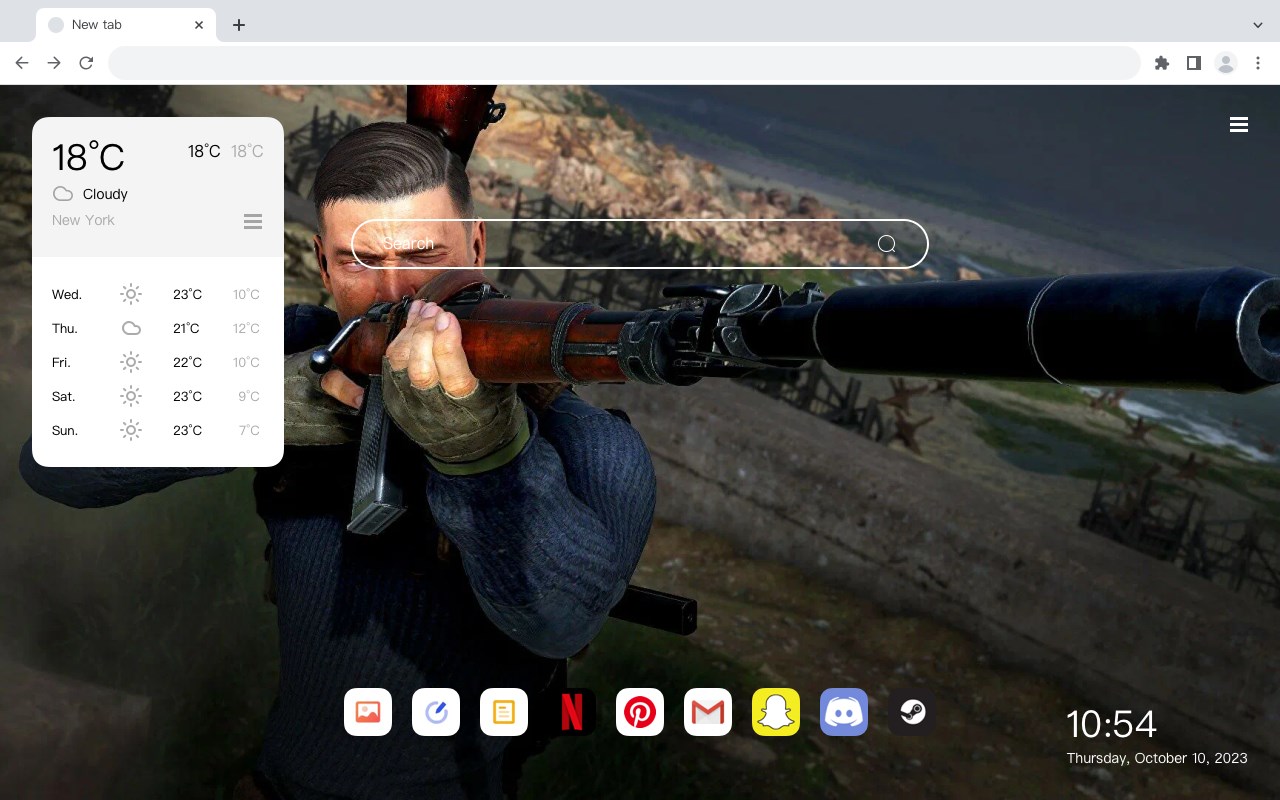Viewport: 1280px width, 800px height.
Task: Select the Sun. forecast row
Action: click(158, 430)
